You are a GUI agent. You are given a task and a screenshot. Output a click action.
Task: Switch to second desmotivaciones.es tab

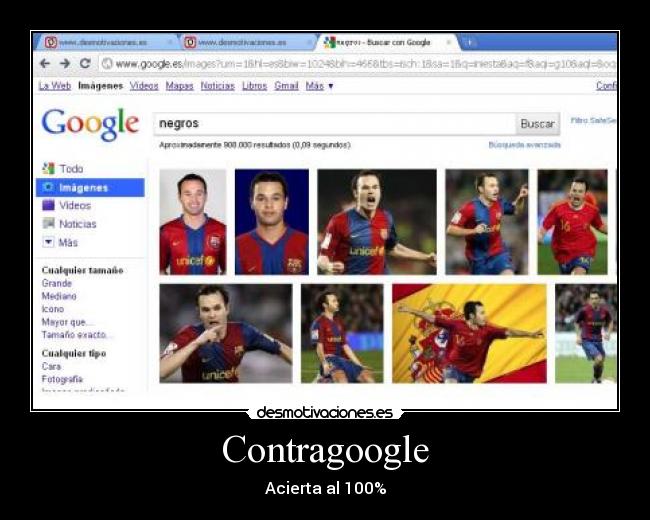coord(248,42)
